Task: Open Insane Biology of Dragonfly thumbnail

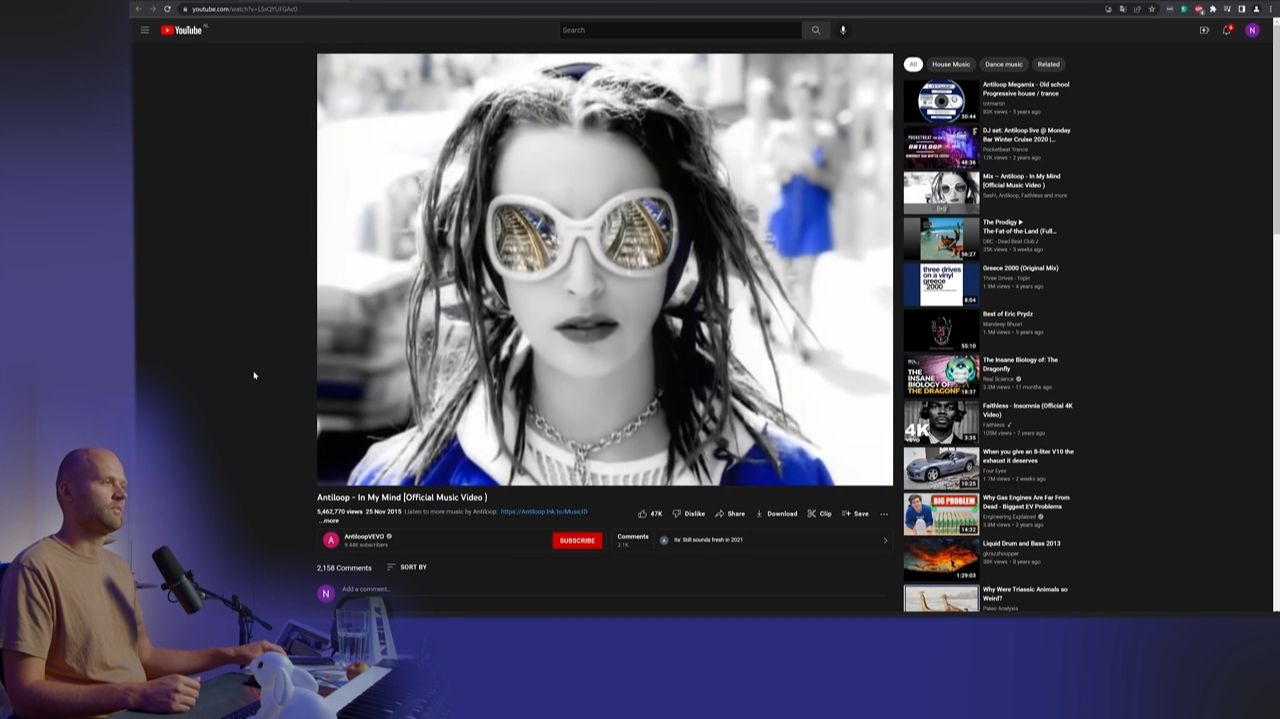Action: [941, 376]
